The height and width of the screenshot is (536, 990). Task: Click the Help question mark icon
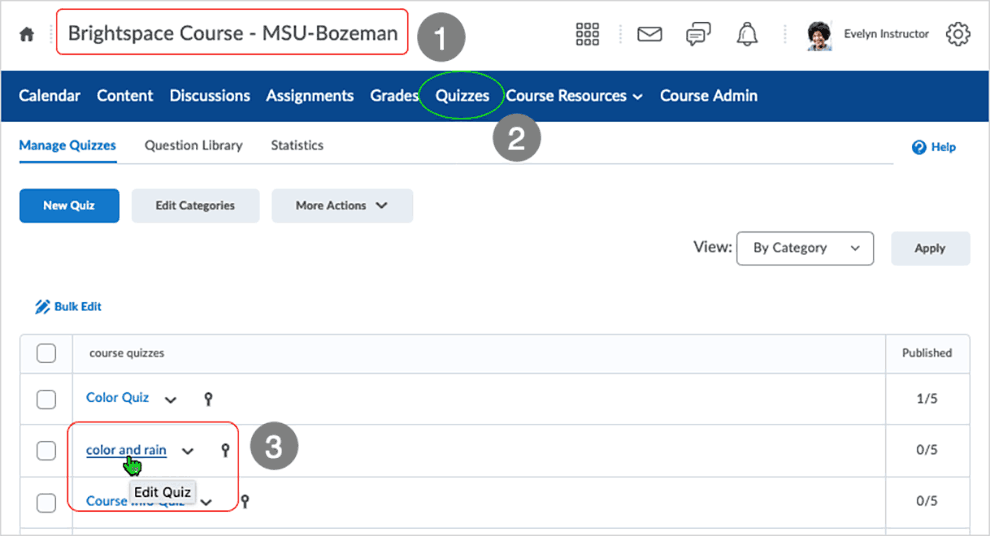point(919,147)
